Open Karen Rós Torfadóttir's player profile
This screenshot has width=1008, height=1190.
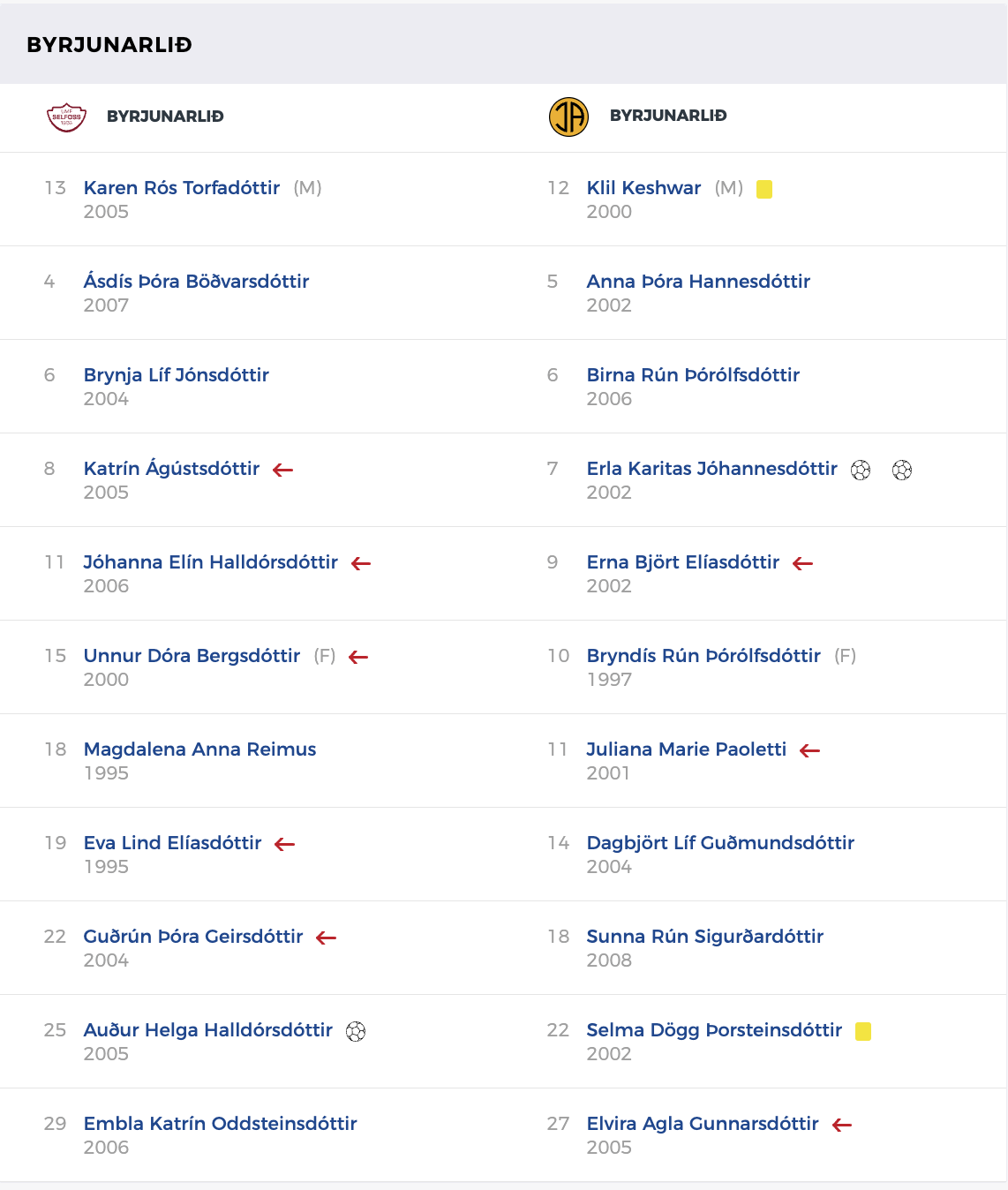pyautogui.click(x=182, y=188)
